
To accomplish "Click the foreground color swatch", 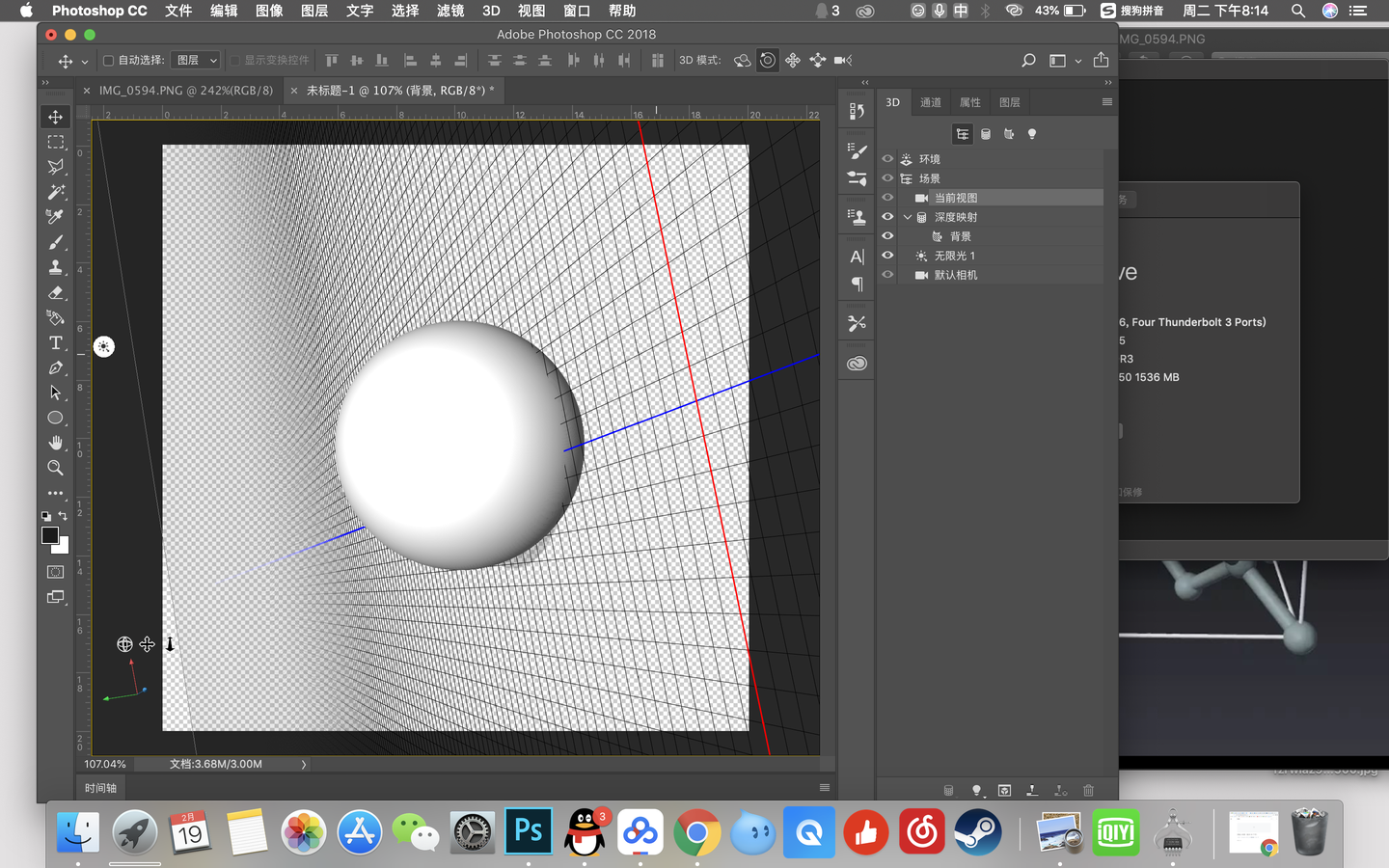I will (50, 535).
